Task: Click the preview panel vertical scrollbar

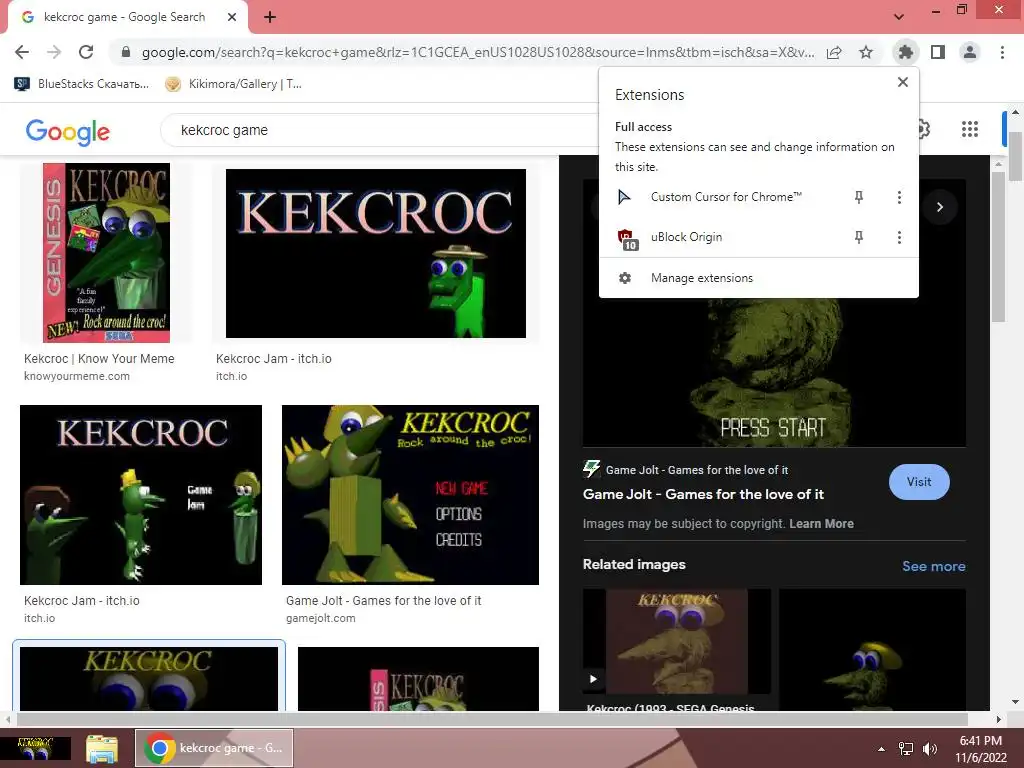Action: pyautogui.click(x=998, y=247)
